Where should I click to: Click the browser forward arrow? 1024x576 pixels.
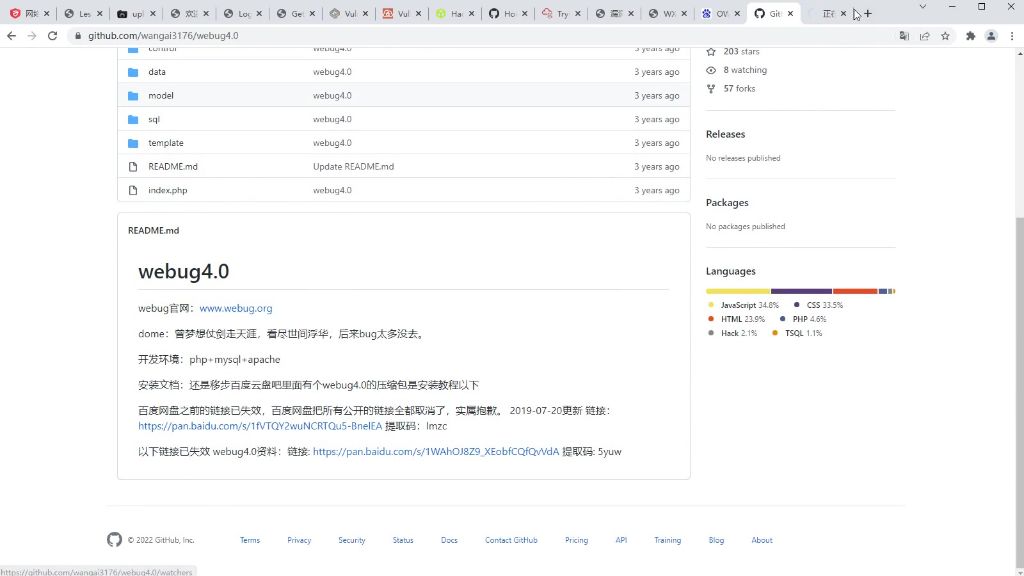32,36
